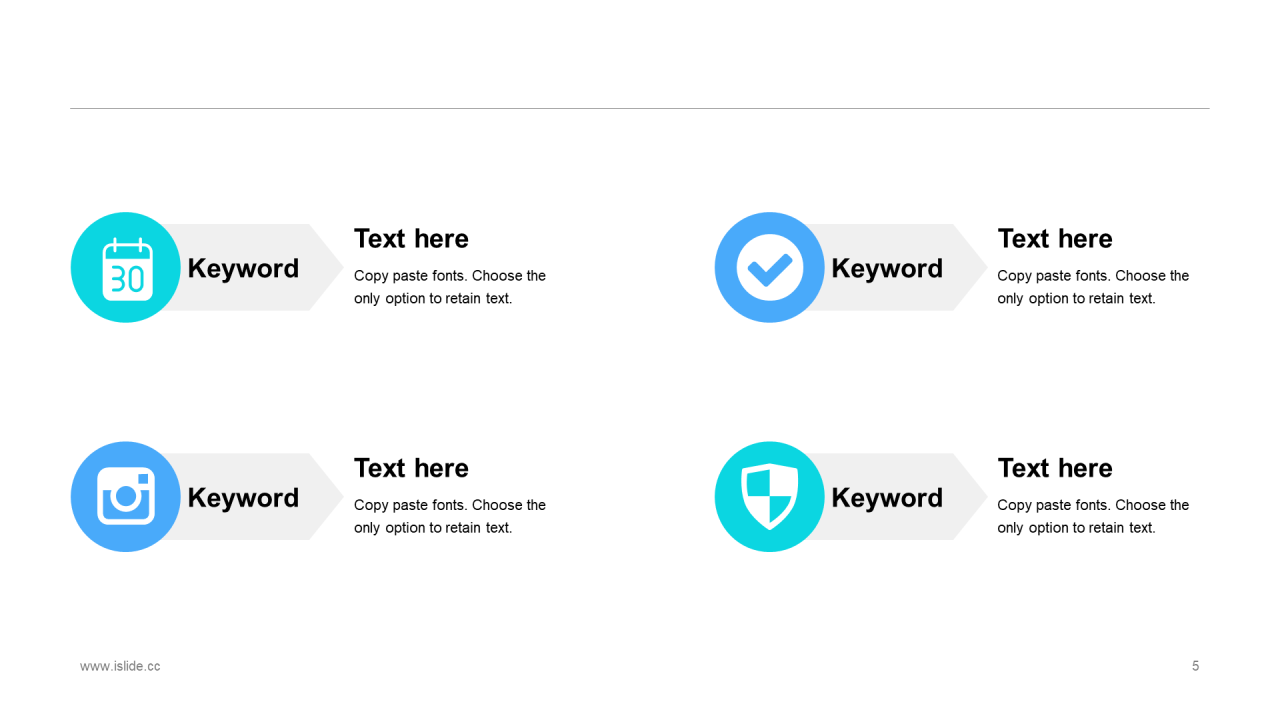The image size is (1280, 720).
Task: Select the blue checkmark circle icon
Action: (770, 268)
